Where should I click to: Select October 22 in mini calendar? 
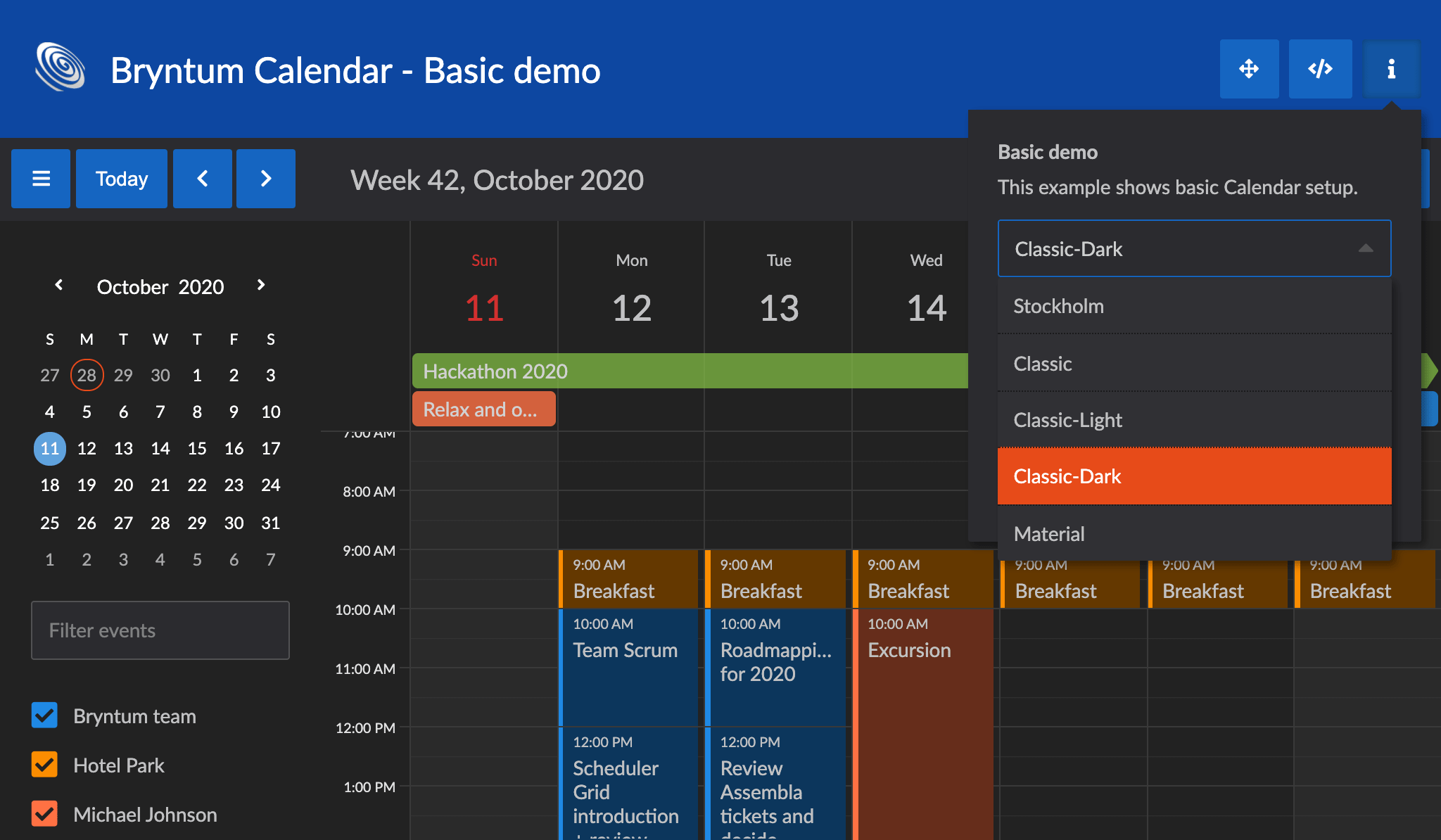tap(197, 485)
